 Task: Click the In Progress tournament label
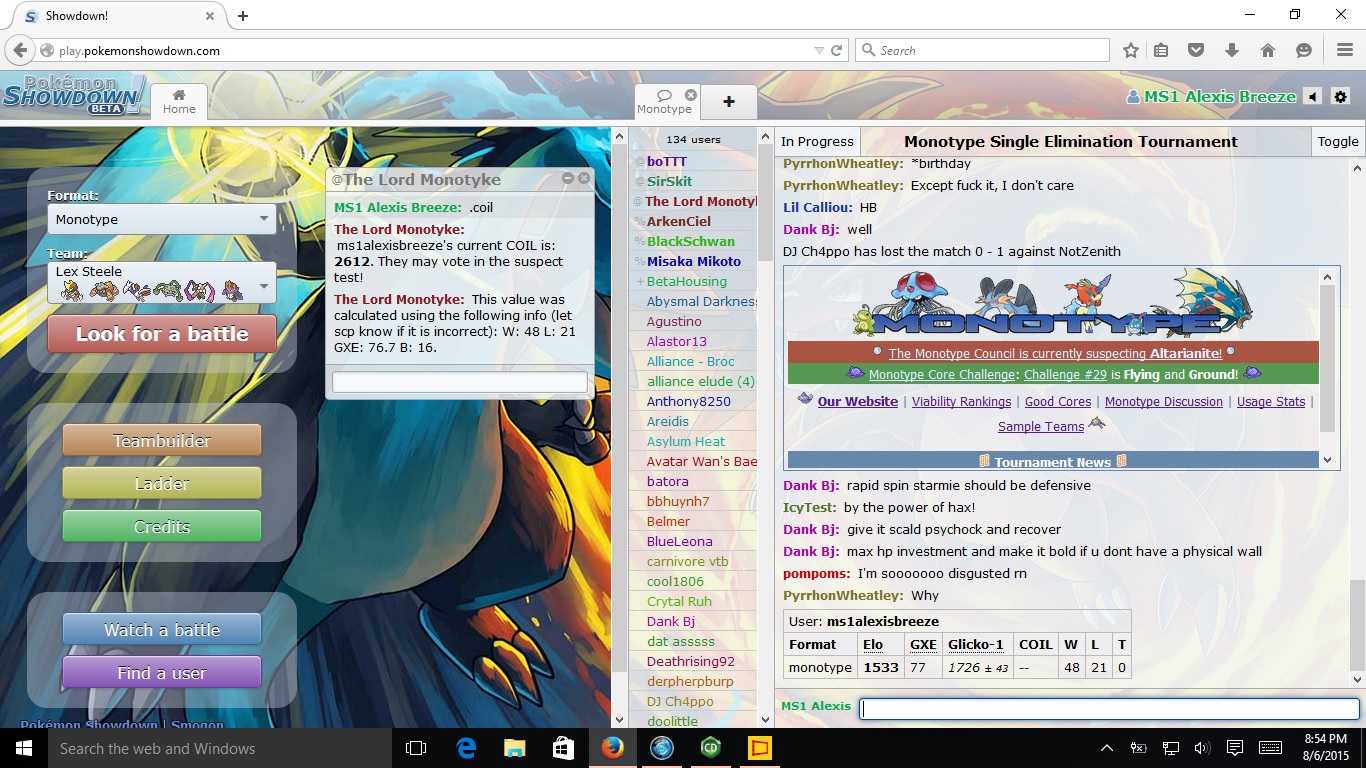tap(817, 142)
